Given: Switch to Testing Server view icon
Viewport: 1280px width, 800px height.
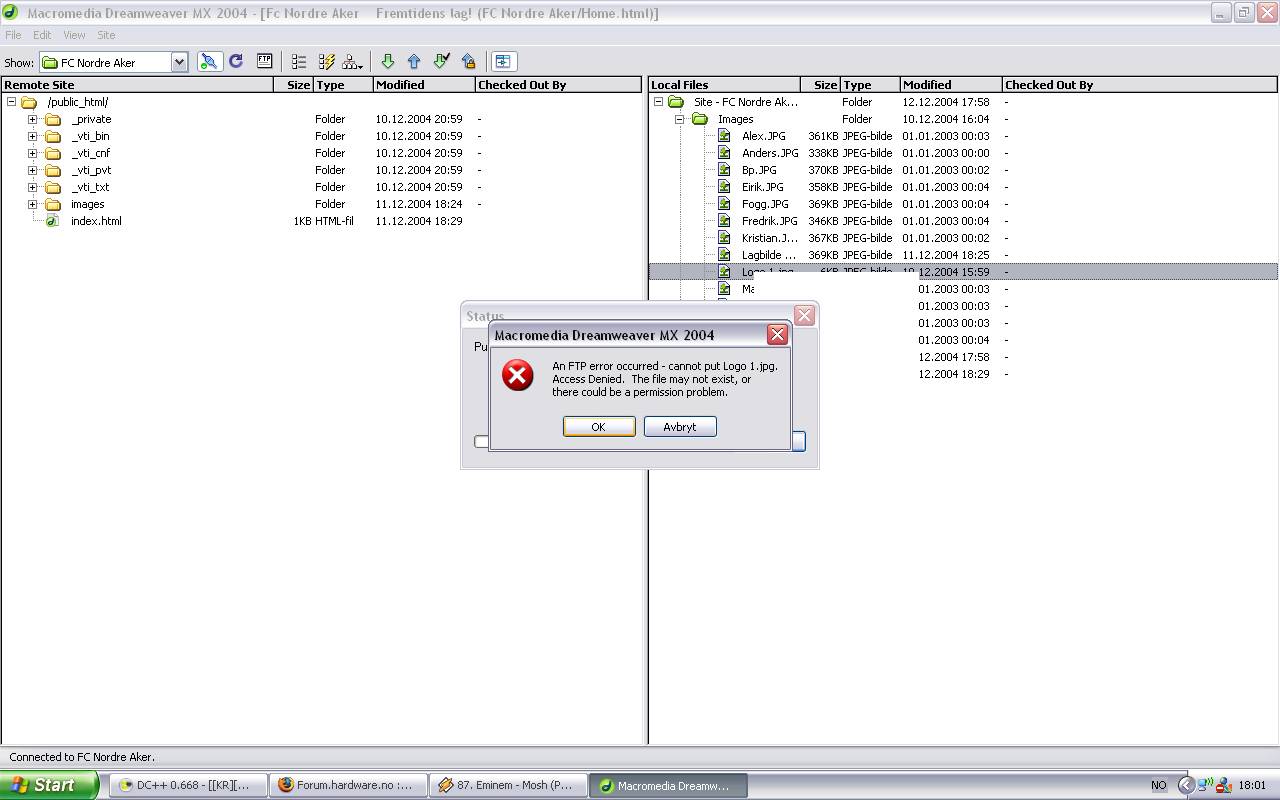Looking at the screenshot, I should click(326, 62).
